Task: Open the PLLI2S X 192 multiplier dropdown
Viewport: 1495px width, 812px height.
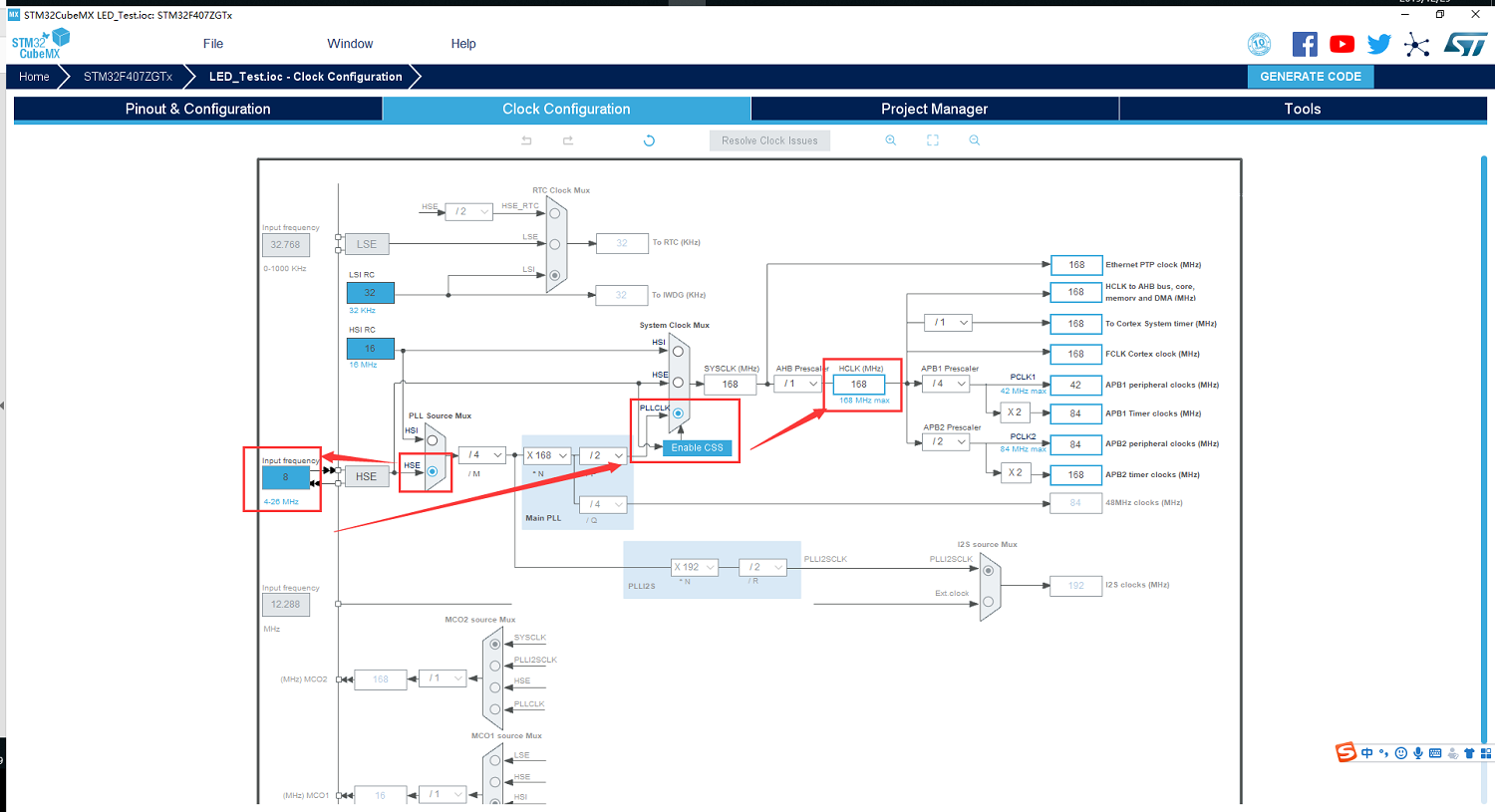Action: (695, 568)
